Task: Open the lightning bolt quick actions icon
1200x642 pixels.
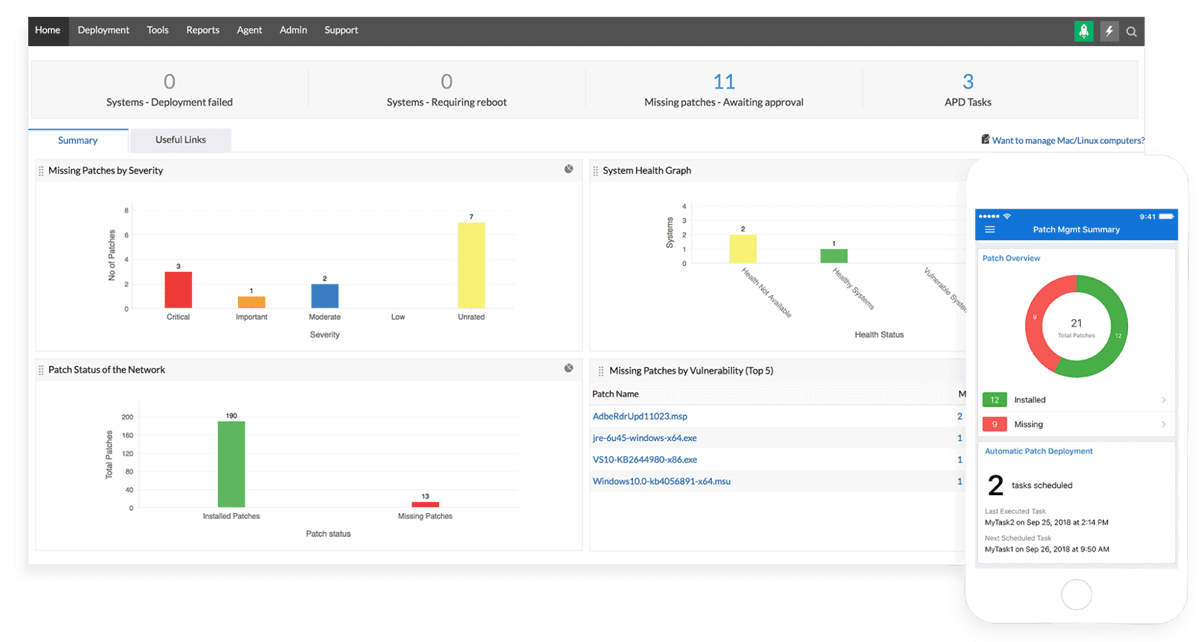Action: click(x=1109, y=31)
